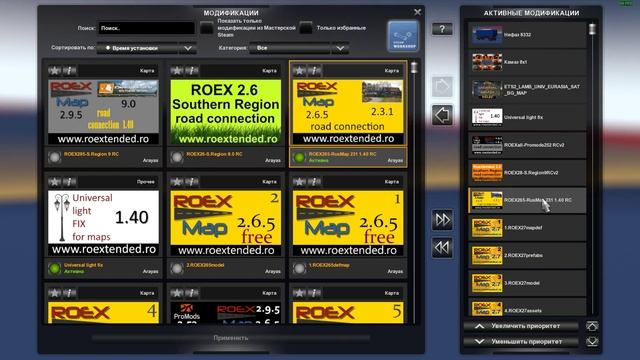Select 2.ROEX27prefabs in active mods
The image size is (640, 360).
coord(527,256)
